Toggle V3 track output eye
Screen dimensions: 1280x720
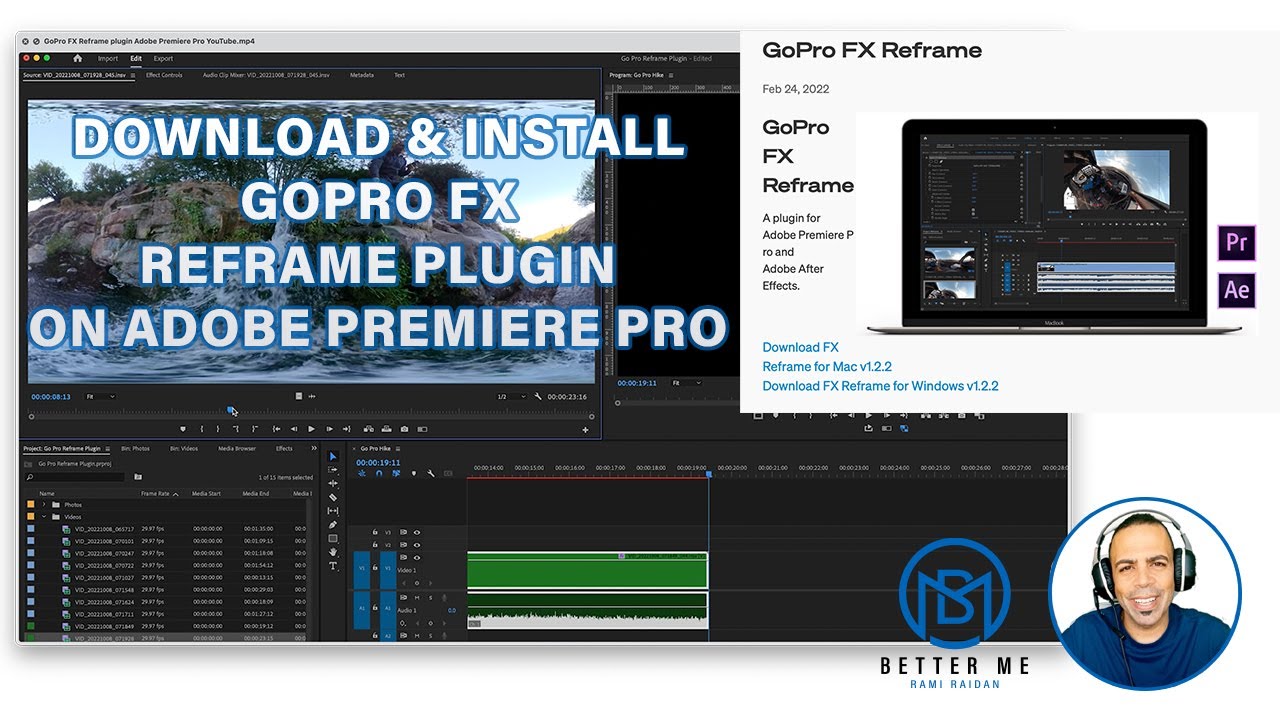(x=416, y=532)
